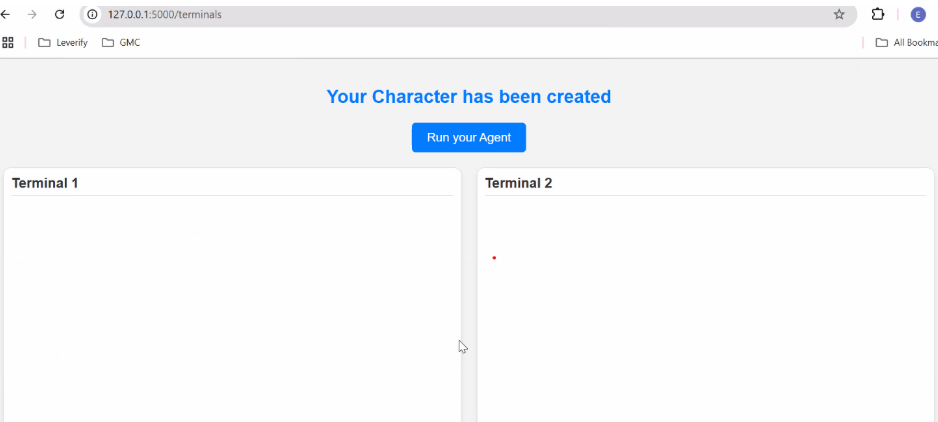This screenshot has width=938, height=422.
Task: Open the Leverify bookmark folder
Action: (x=63, y=43)
